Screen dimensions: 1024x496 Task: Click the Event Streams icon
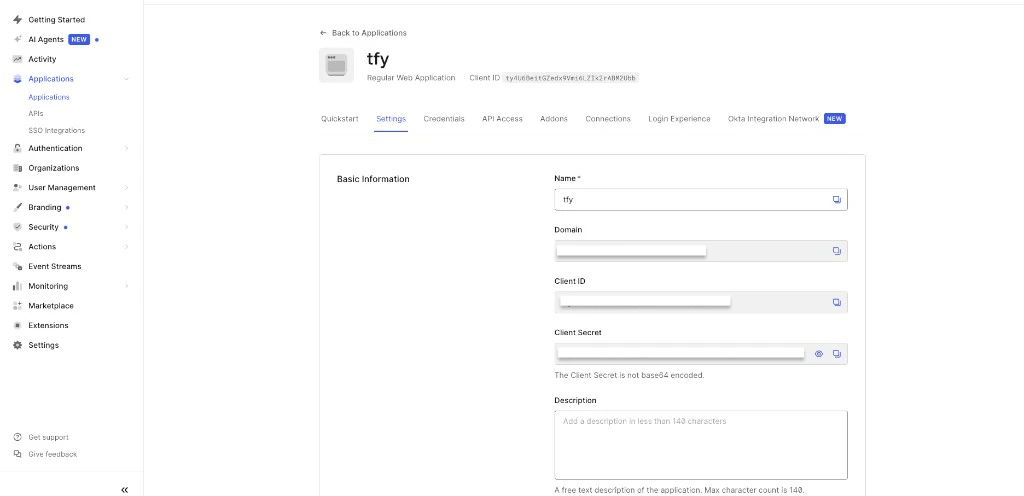coord(18,266)
